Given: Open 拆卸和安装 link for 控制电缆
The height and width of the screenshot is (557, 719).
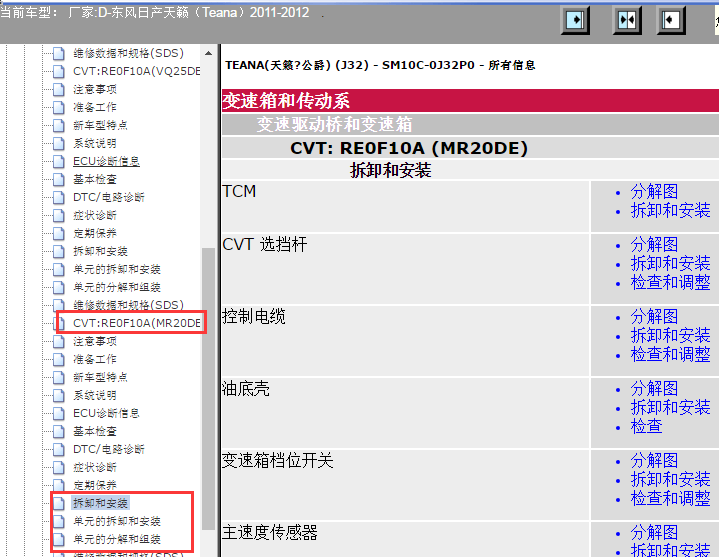Looking at the screenshot, I should [670, 336].
